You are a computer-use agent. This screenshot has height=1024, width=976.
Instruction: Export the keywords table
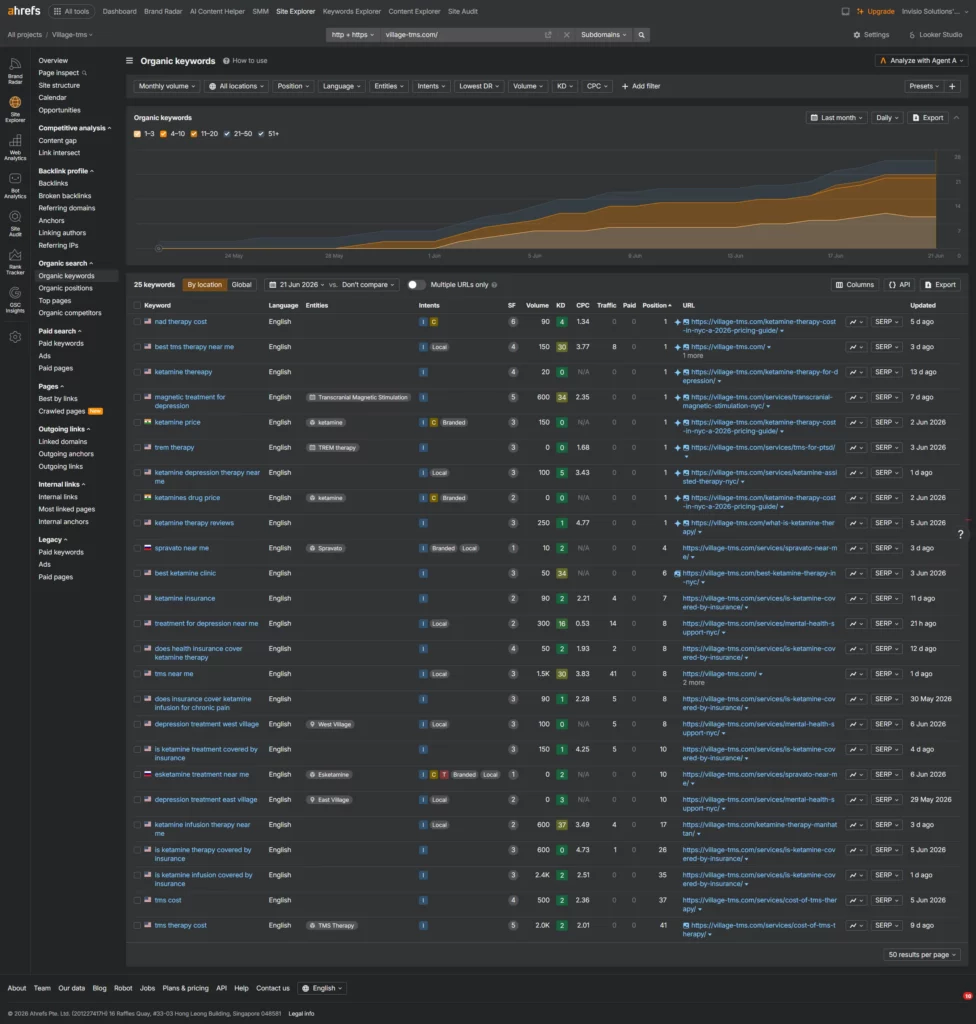tap(941, 285)
